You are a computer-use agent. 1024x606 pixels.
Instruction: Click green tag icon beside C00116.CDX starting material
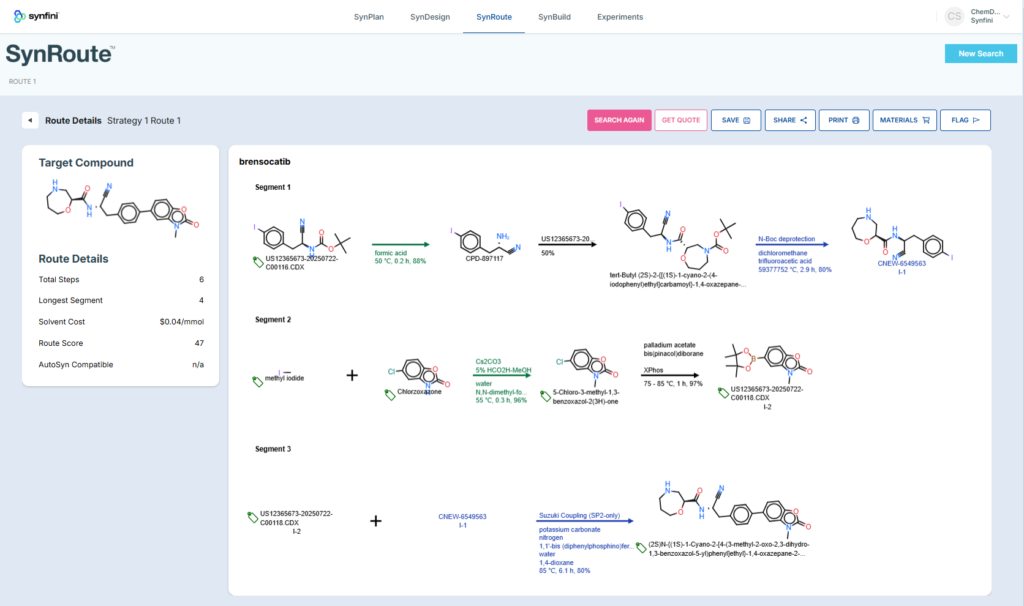coord(258,262)
